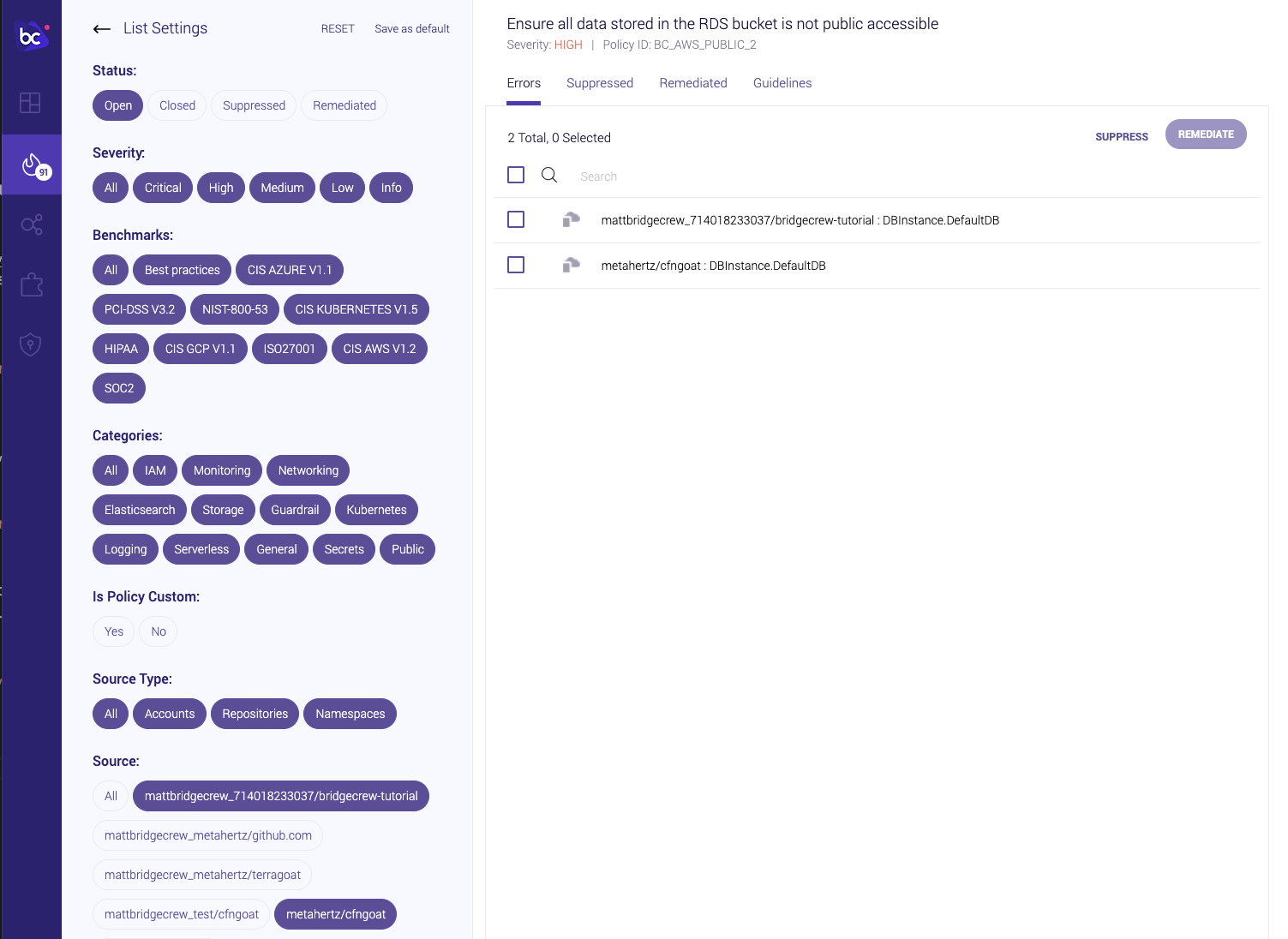Toggle the Repositories source type filter
This screenshot has height=939, width=1288.
(x=255, y=714)
